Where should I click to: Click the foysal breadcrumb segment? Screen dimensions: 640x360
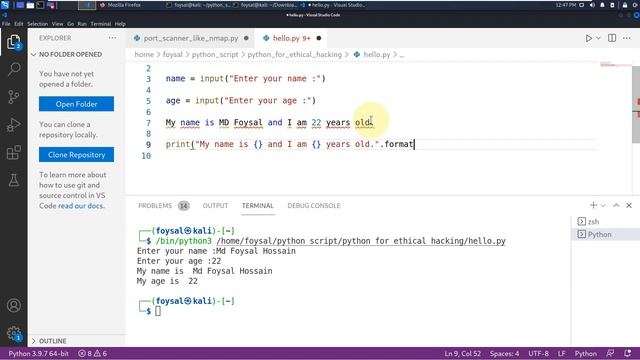tap(173, 54)
